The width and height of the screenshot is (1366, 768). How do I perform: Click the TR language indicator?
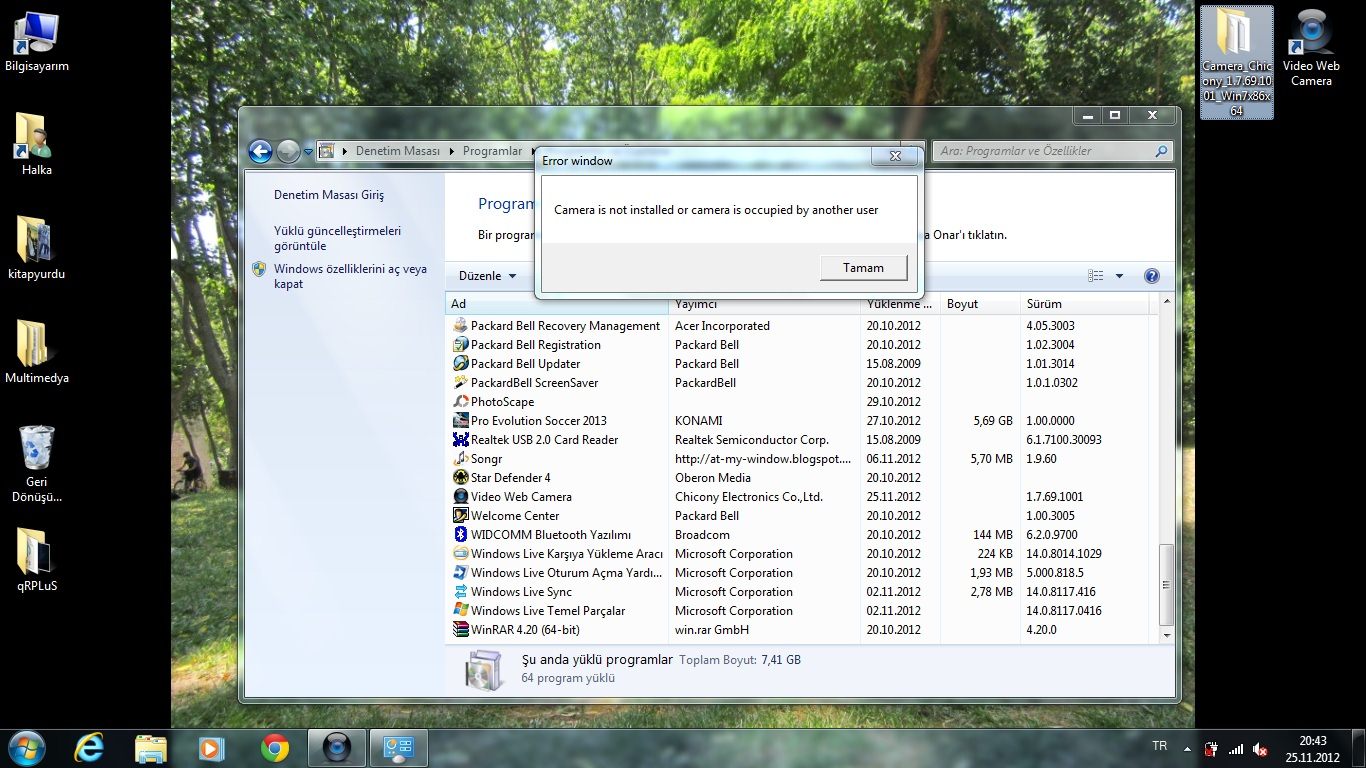[1160, 746]
